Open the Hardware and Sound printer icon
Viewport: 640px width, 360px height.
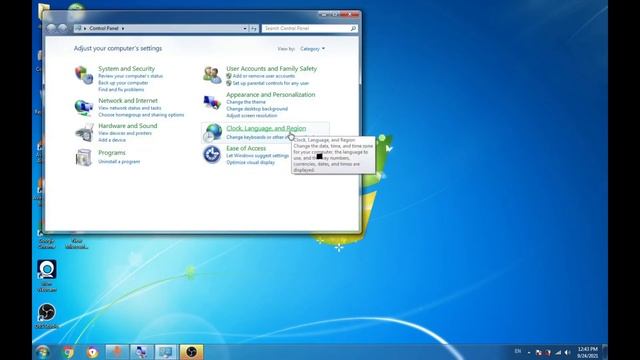click(84, 133)
